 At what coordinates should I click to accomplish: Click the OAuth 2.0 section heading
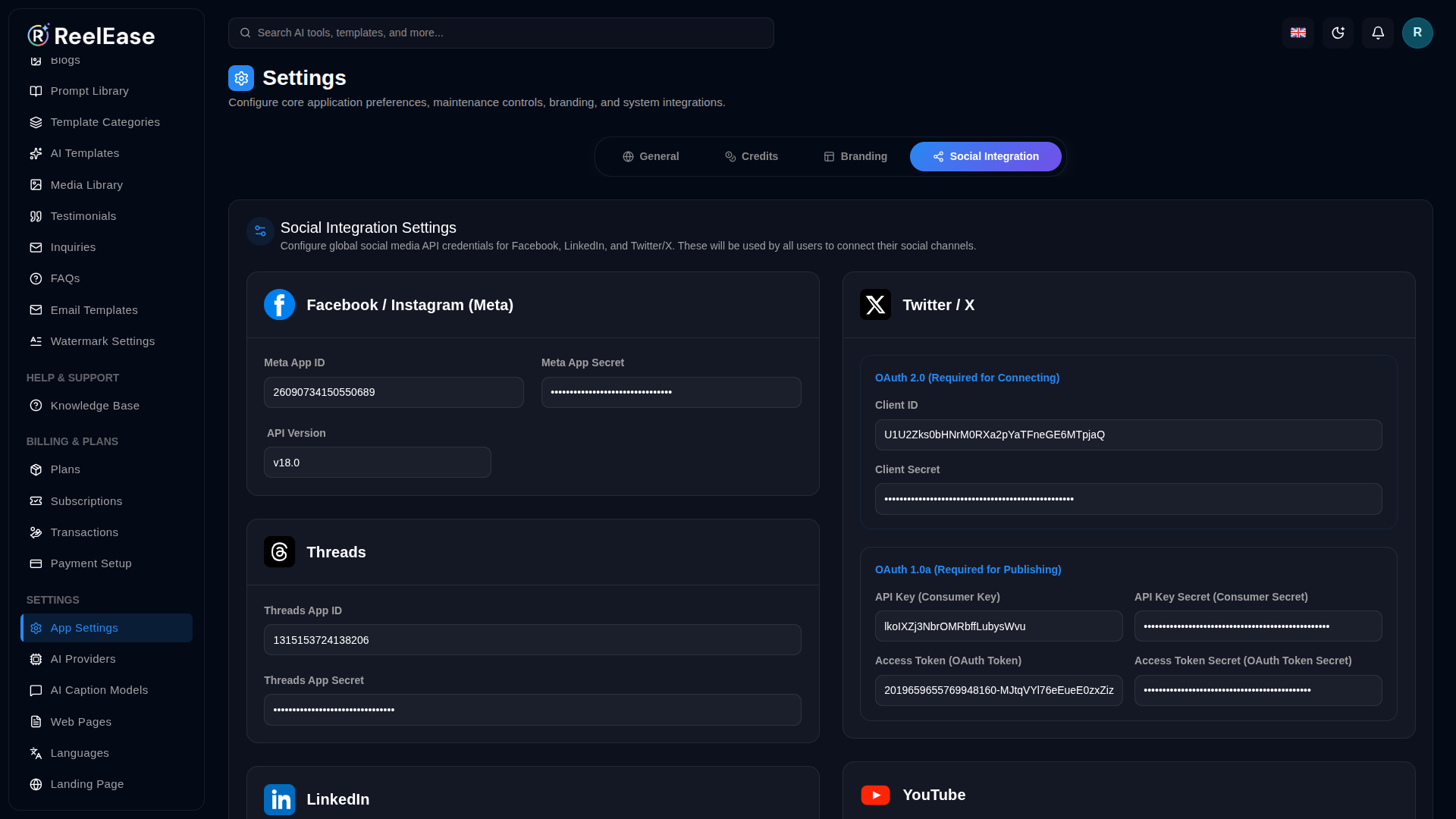967,378
